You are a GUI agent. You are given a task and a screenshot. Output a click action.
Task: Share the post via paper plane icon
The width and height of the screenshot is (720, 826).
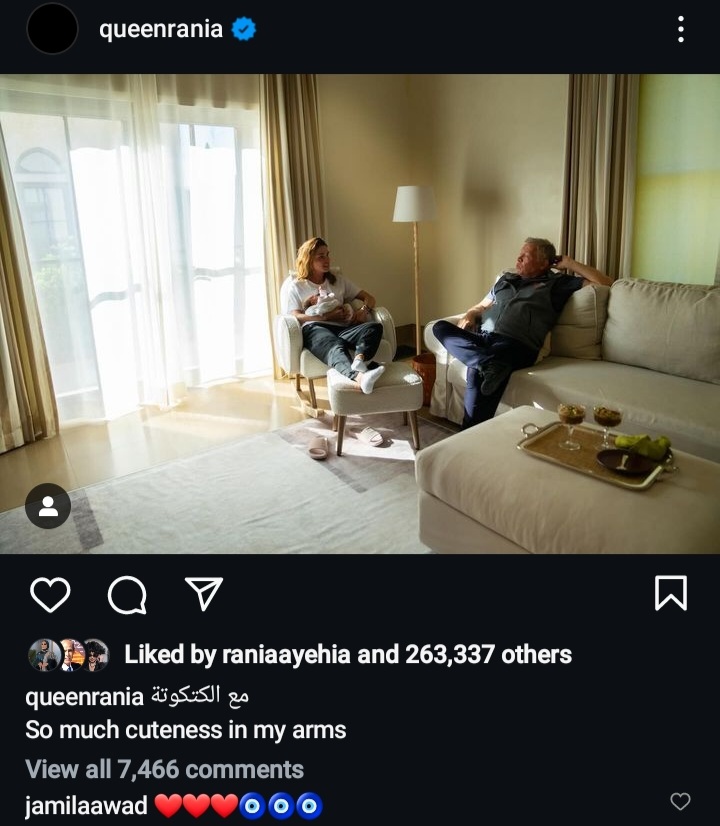tap(204, 593)
